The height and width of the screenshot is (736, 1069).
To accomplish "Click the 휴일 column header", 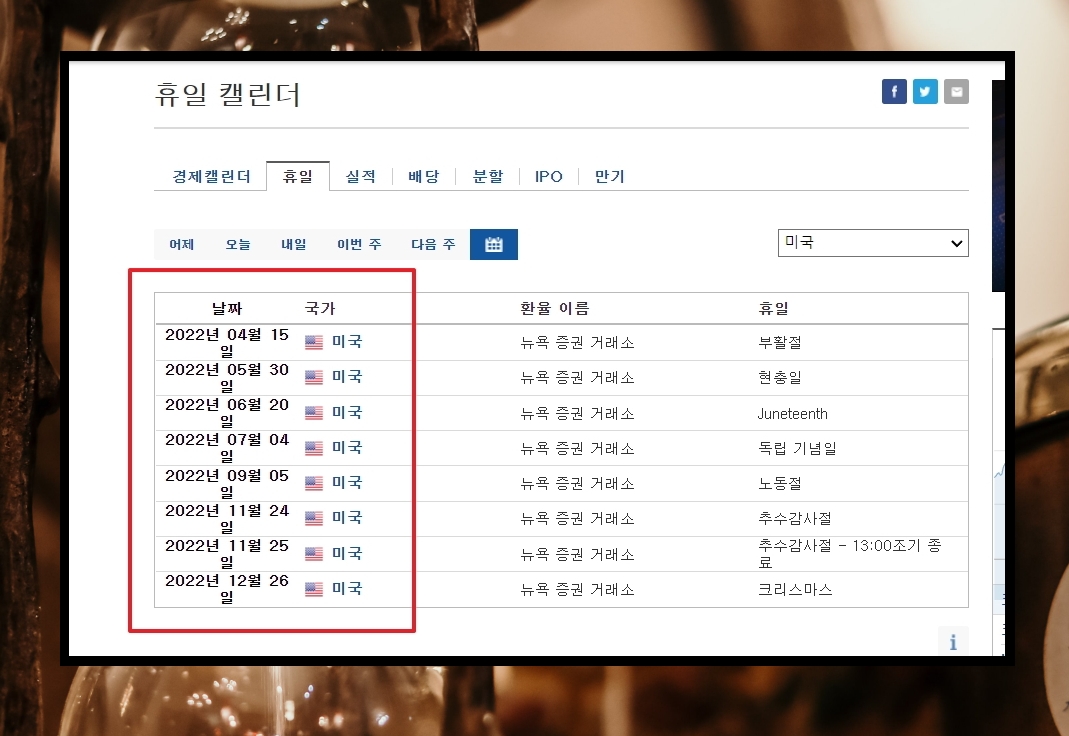I will point(774,309).
